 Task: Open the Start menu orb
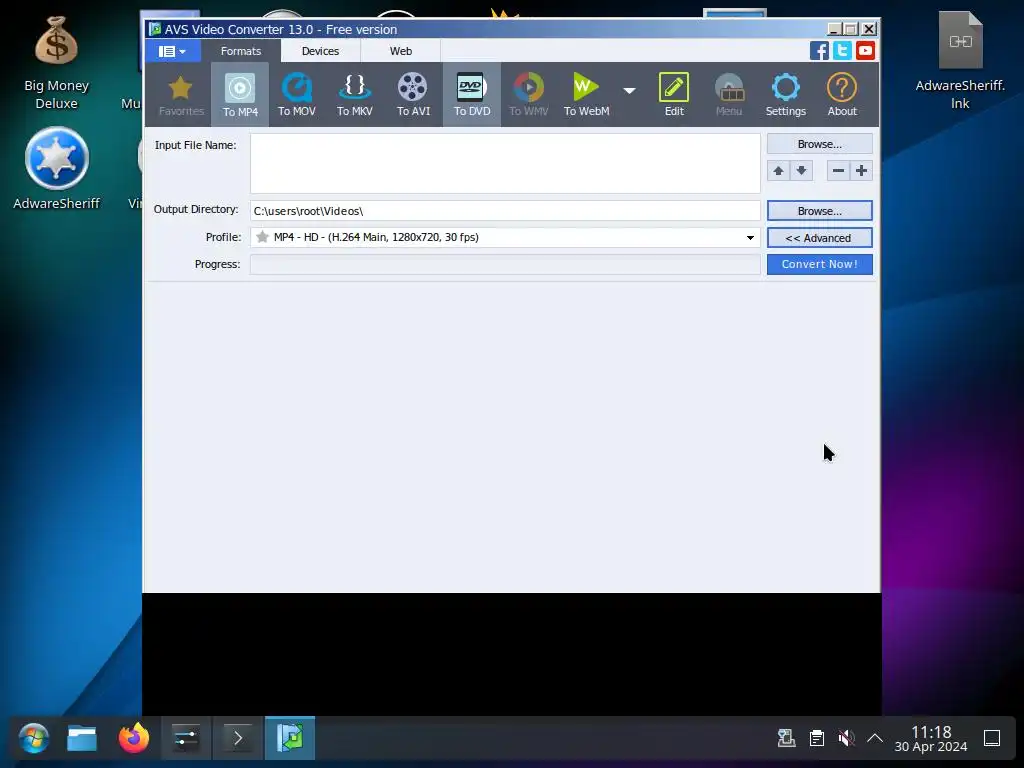(33, 739)
